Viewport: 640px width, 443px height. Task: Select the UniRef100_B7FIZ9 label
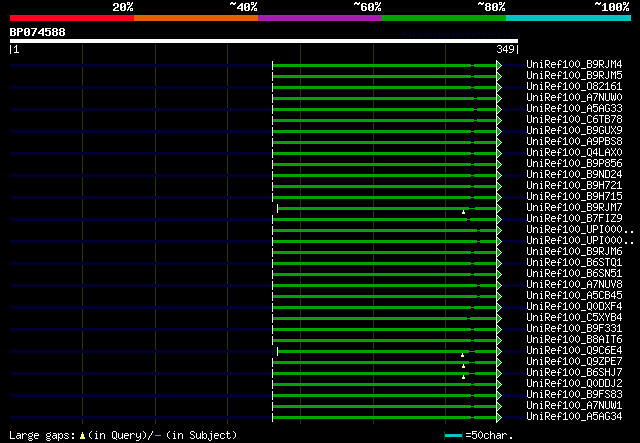574,219
